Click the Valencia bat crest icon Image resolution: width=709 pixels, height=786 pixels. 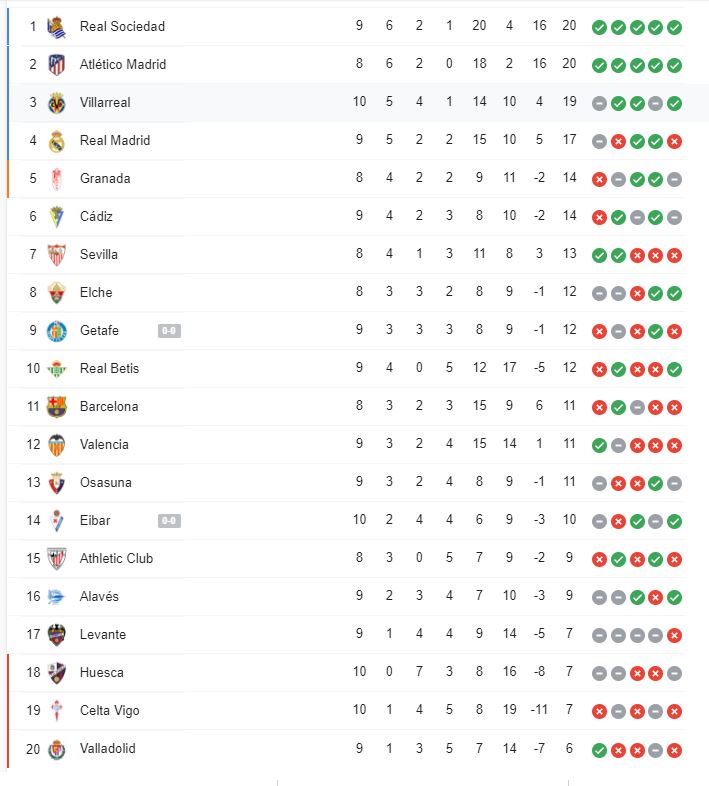point(56,445)
